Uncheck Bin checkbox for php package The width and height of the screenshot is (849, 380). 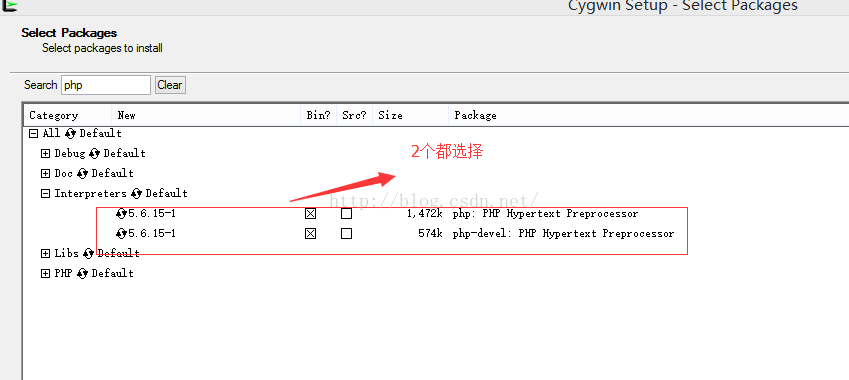pyautogui.click(x=310, y=214)
